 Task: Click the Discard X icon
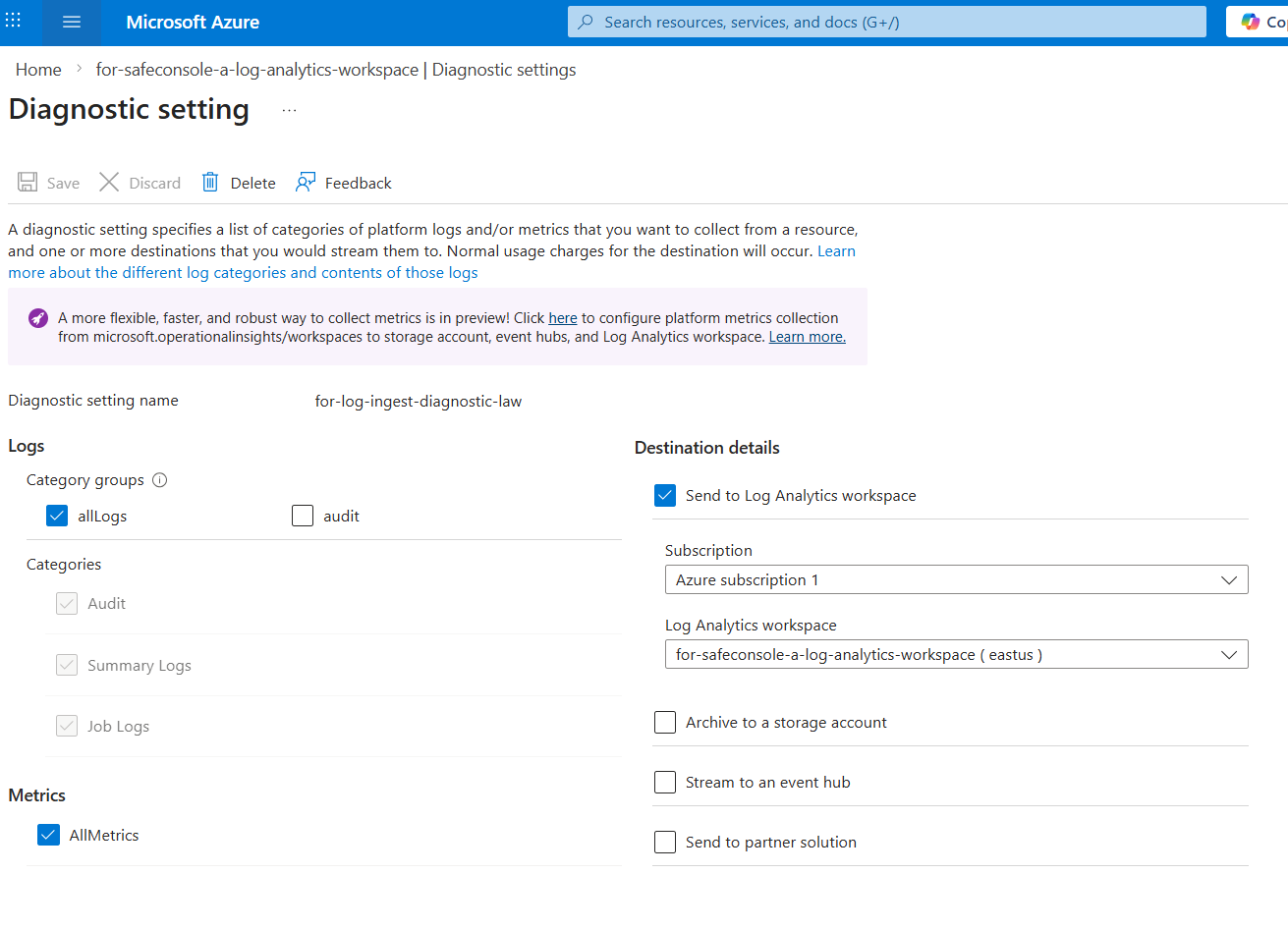(109, 183)
